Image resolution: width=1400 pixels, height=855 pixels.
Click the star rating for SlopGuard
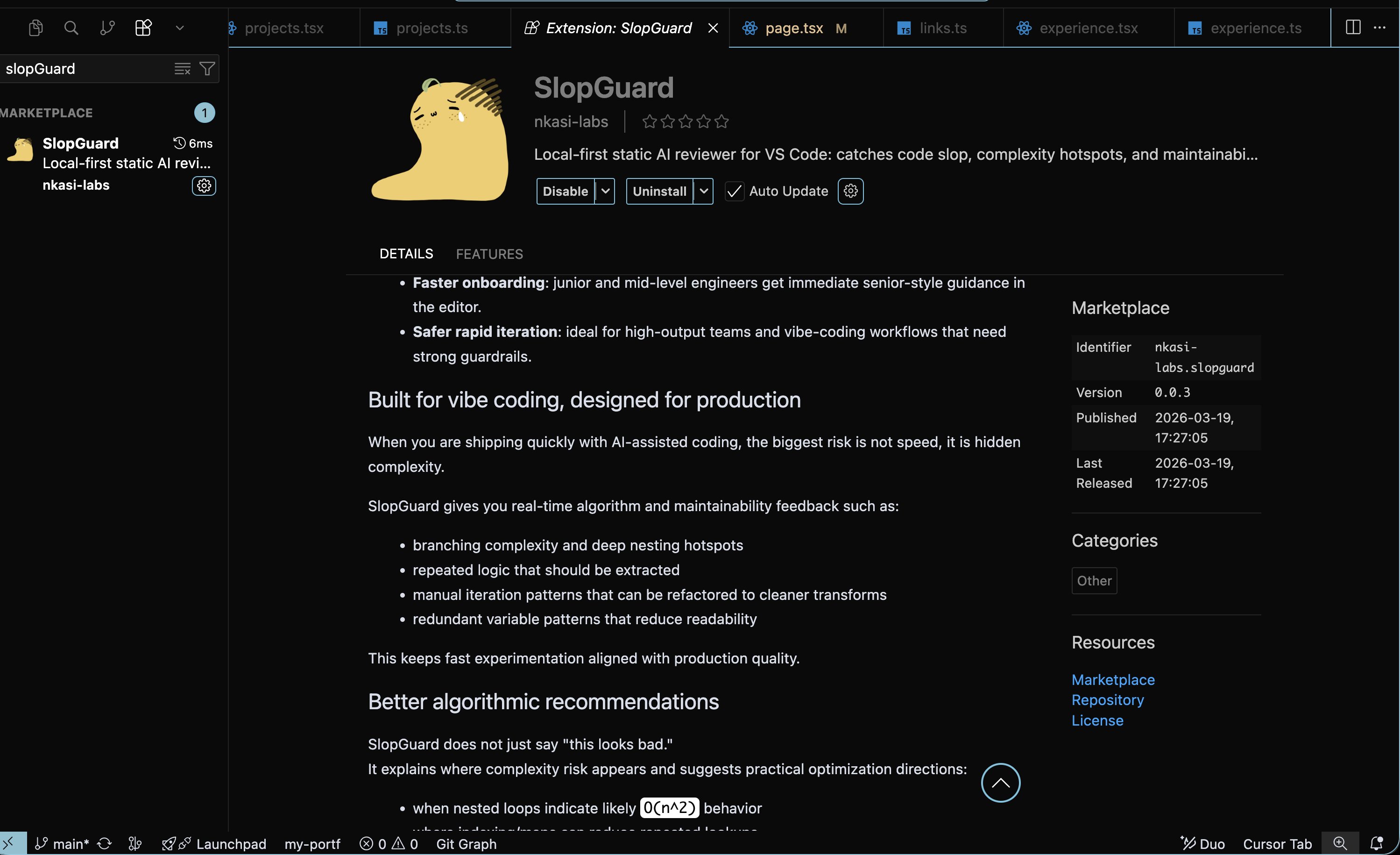click(x=685, y=121)
